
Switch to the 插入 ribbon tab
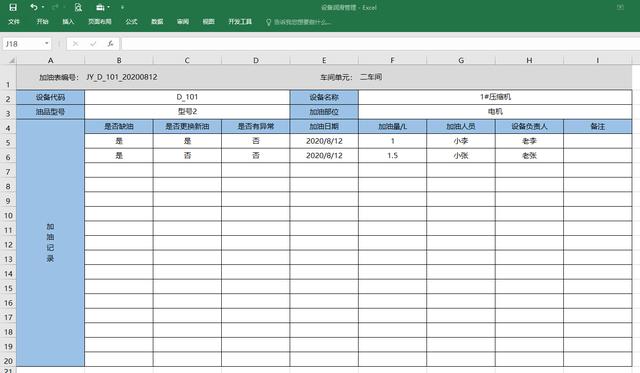tap(68, 22)
